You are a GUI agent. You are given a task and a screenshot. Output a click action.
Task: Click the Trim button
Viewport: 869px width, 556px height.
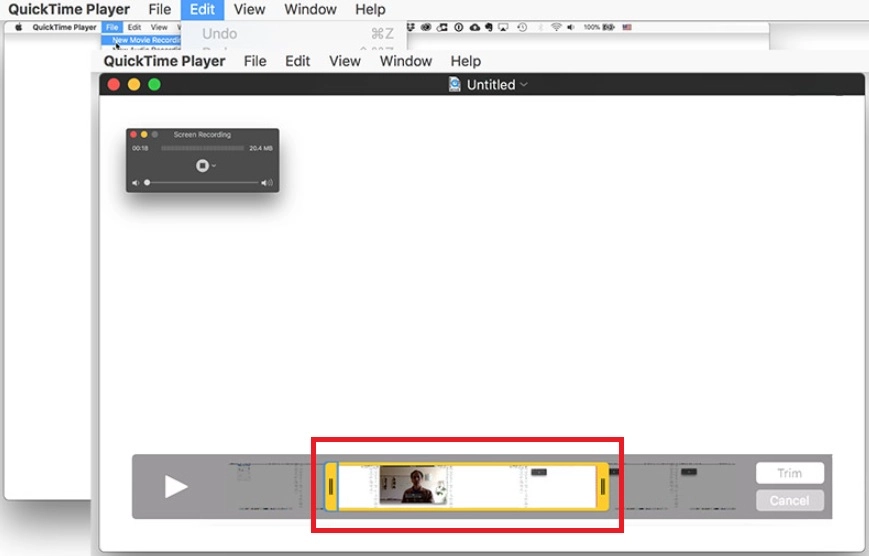789,473
